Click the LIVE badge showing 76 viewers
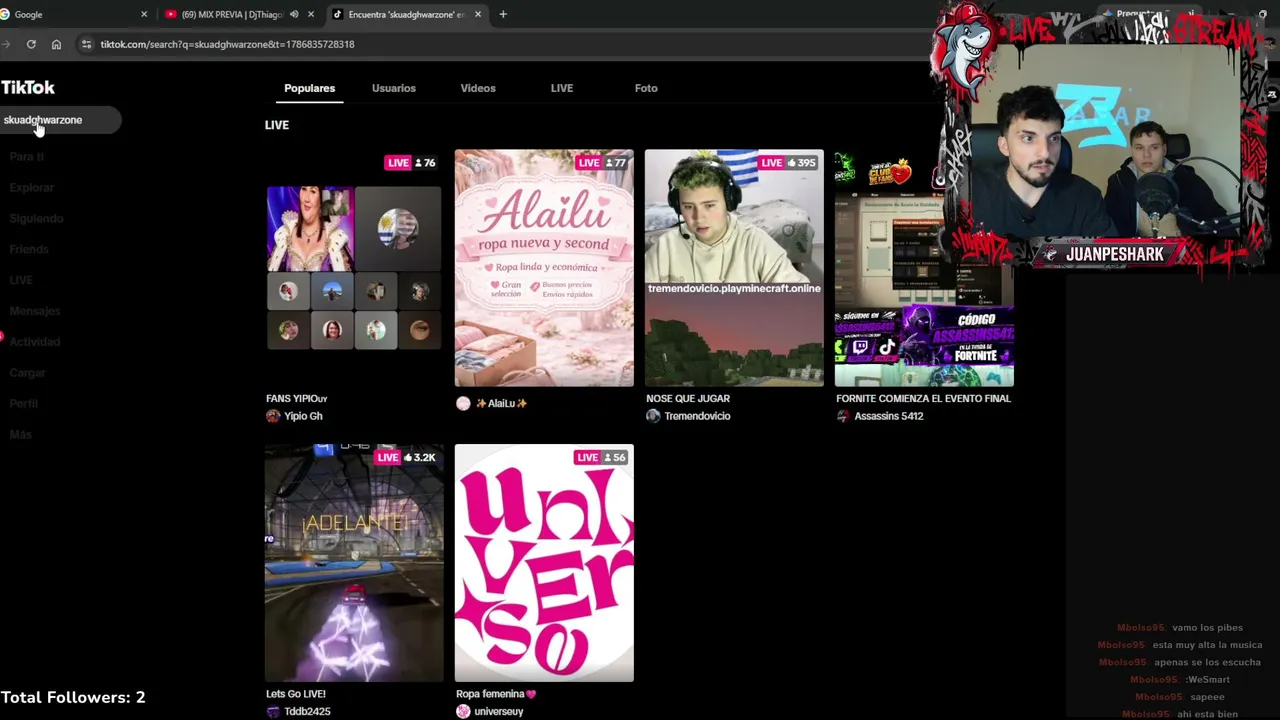 pos(411,163)
